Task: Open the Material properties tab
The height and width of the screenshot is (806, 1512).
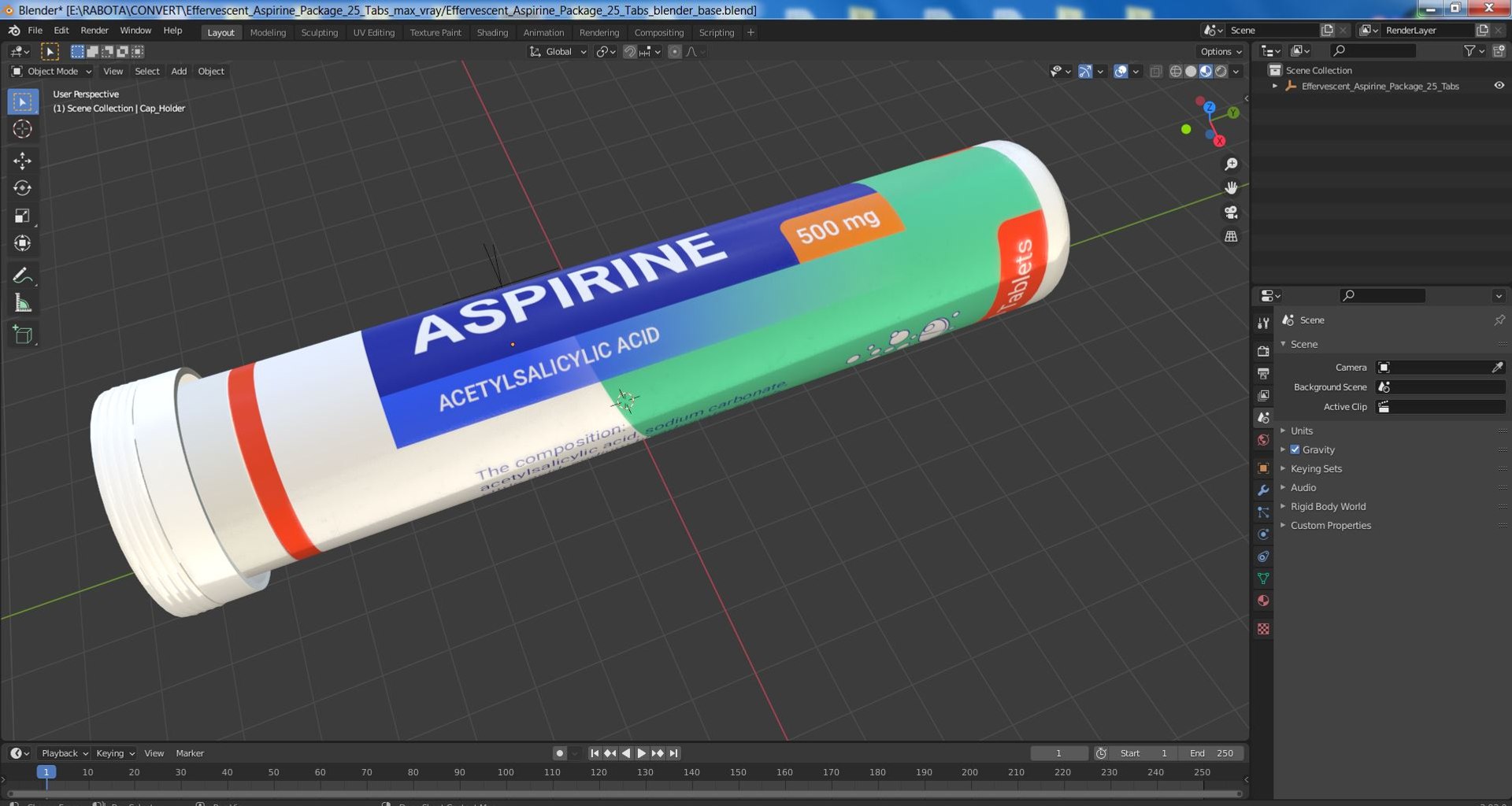Action: click(1263, 601)
